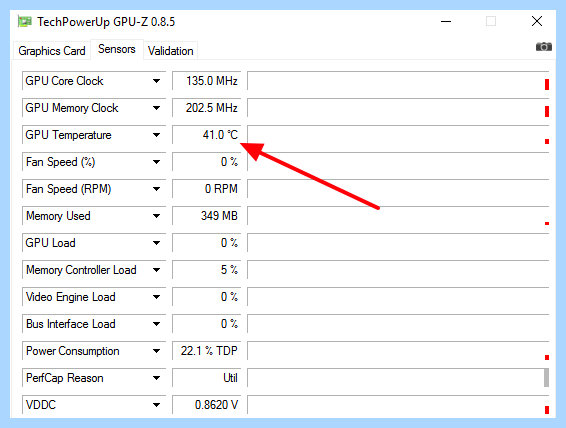566x428 pixels.
Task: Open the VDDC sensor dropdown
Action: pos(156,405)
